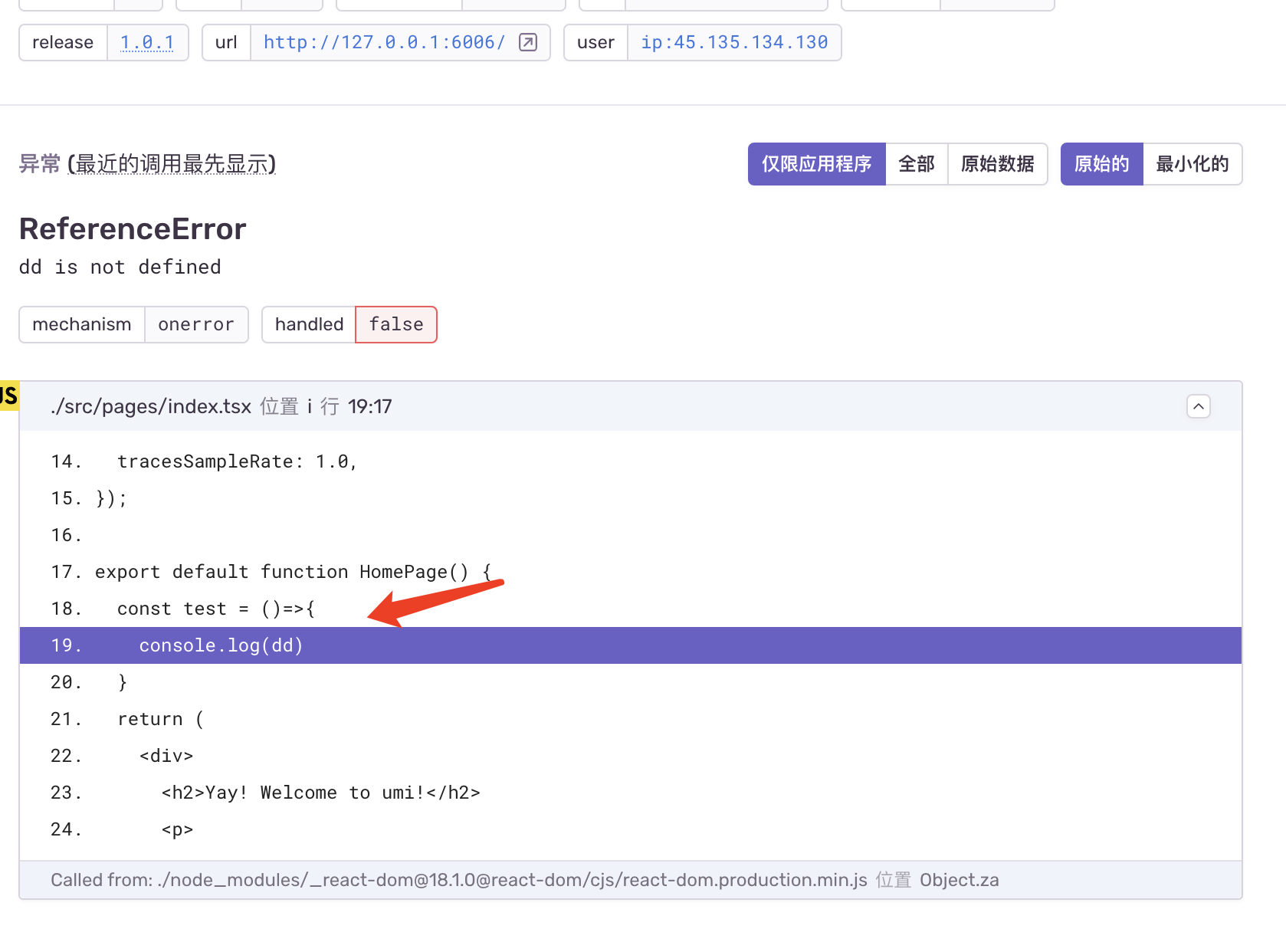Click the handled tag label
The width and height of the screenshot is (1286, 952).
coord(309,324)
